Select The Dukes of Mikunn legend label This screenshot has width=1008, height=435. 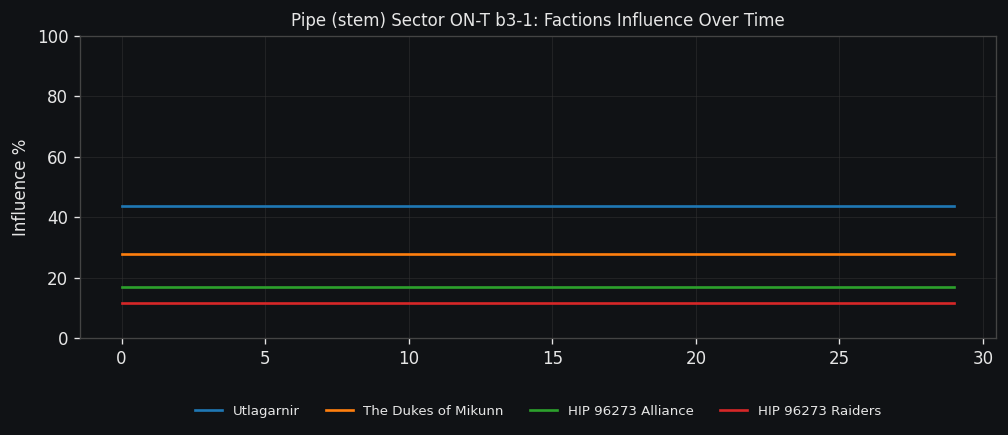pyautogui.click(x=432, y=411)
